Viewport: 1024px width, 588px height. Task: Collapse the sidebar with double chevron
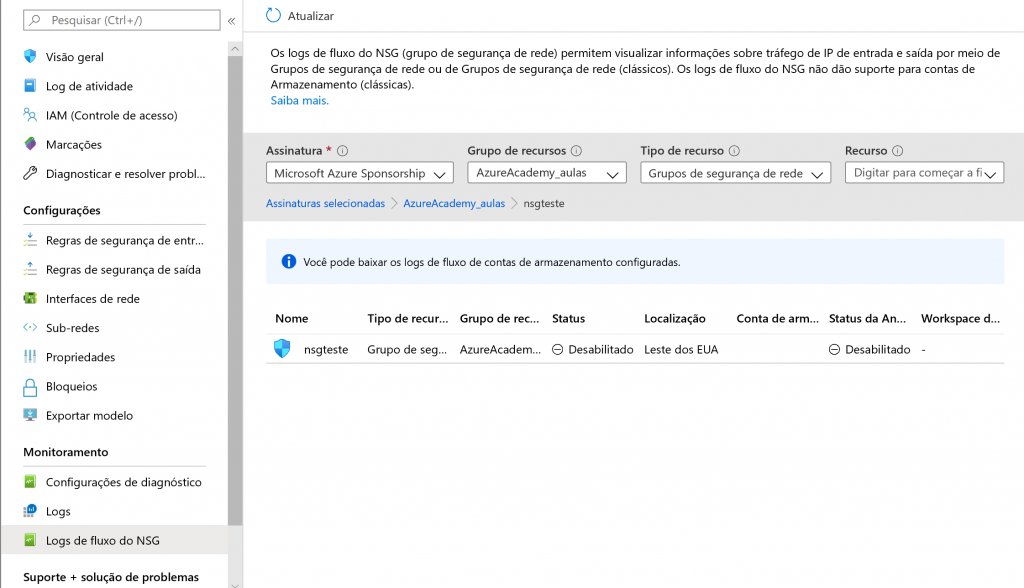pos(231,20)
